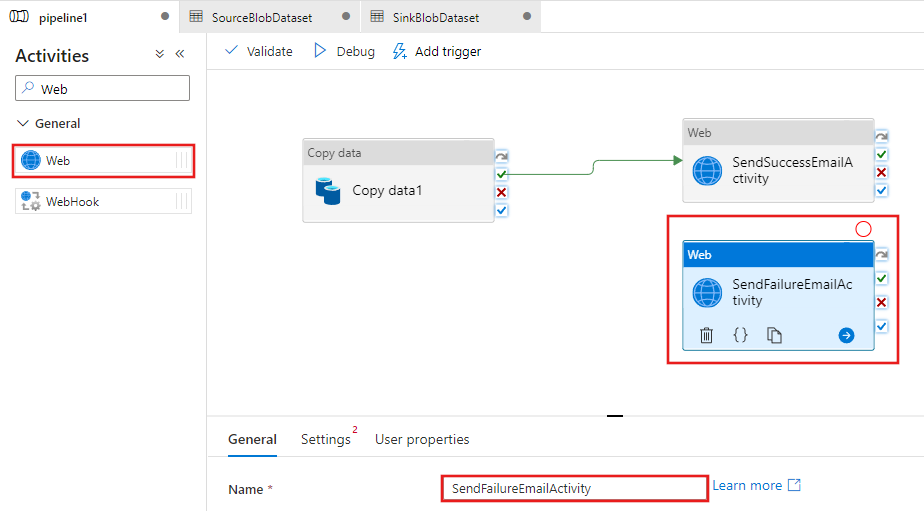
Task: Click the blue arrow add-output icon
Action: pyautogui.click(x=846, y=335)
